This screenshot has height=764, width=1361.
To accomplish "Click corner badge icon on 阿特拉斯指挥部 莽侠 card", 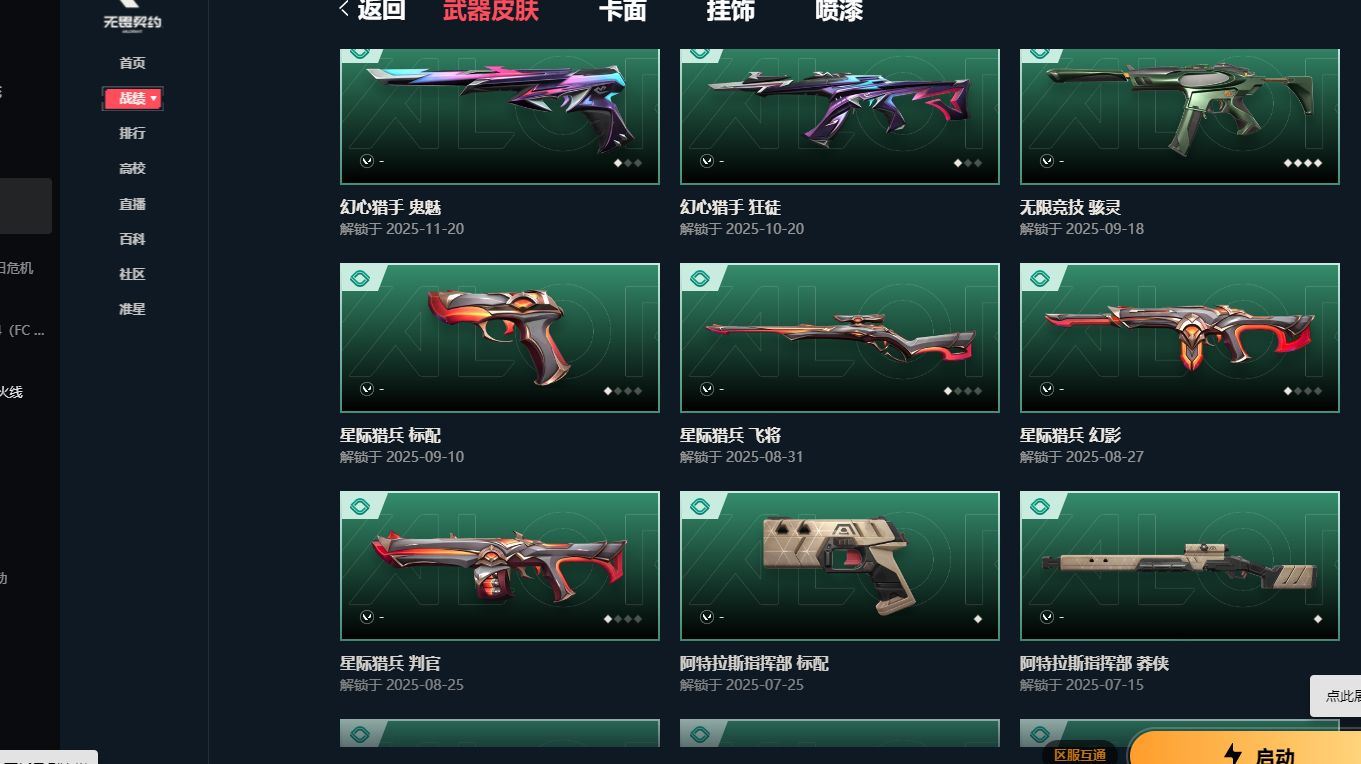I will [x=1040, y=507].
